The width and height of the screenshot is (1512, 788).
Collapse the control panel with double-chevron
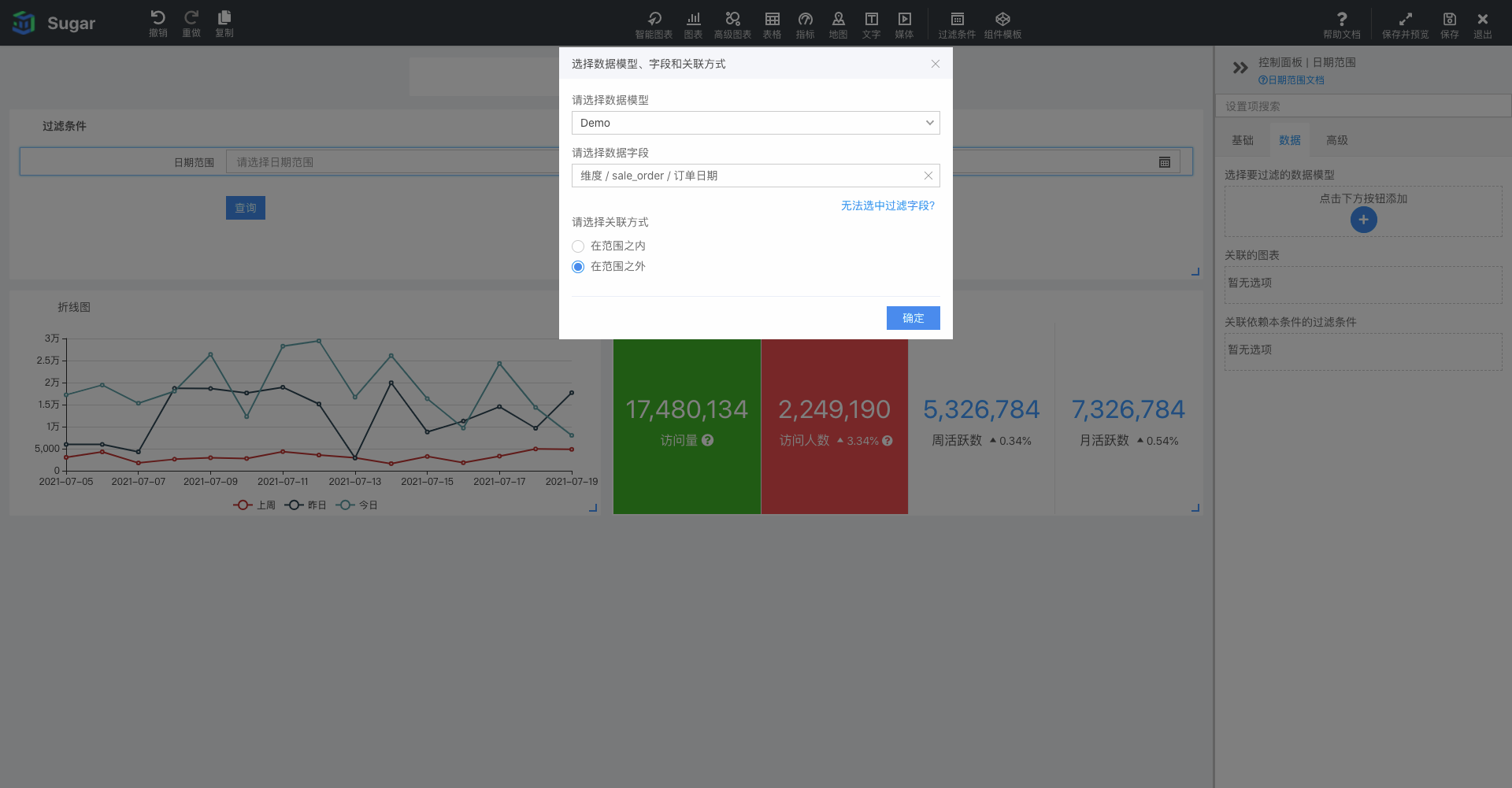[1240, 68]
